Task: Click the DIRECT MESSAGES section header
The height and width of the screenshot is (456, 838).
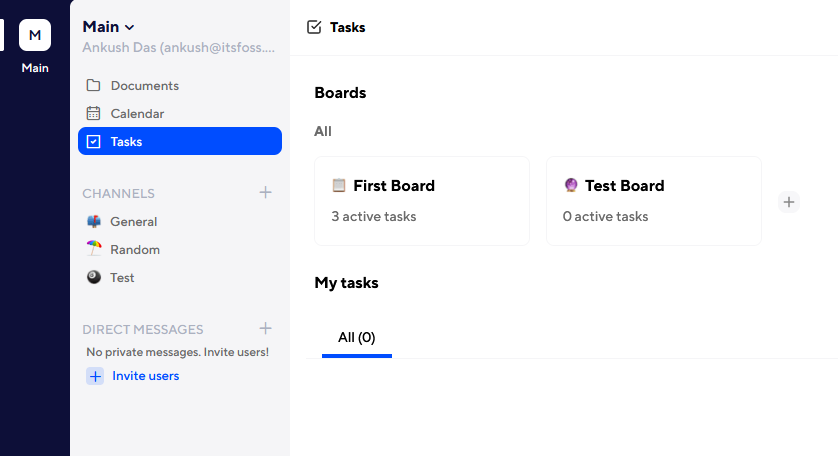Action: coord(142,330)
